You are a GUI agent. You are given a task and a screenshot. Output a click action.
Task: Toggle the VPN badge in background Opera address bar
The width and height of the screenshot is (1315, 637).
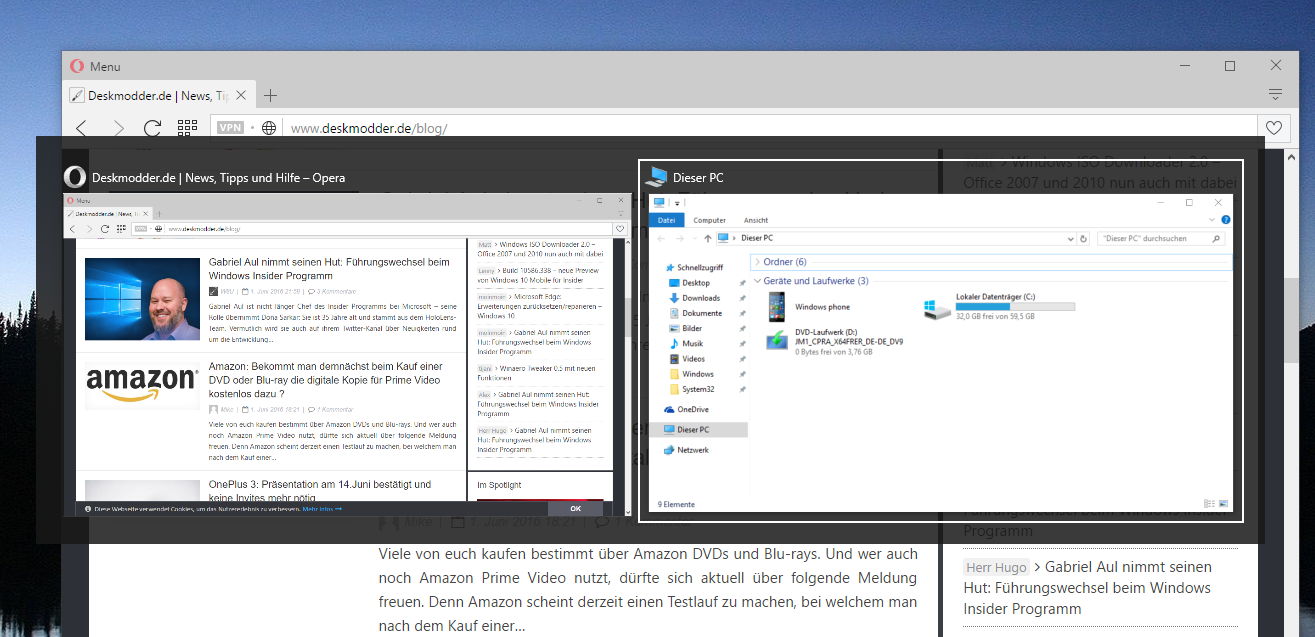point(231,128)
